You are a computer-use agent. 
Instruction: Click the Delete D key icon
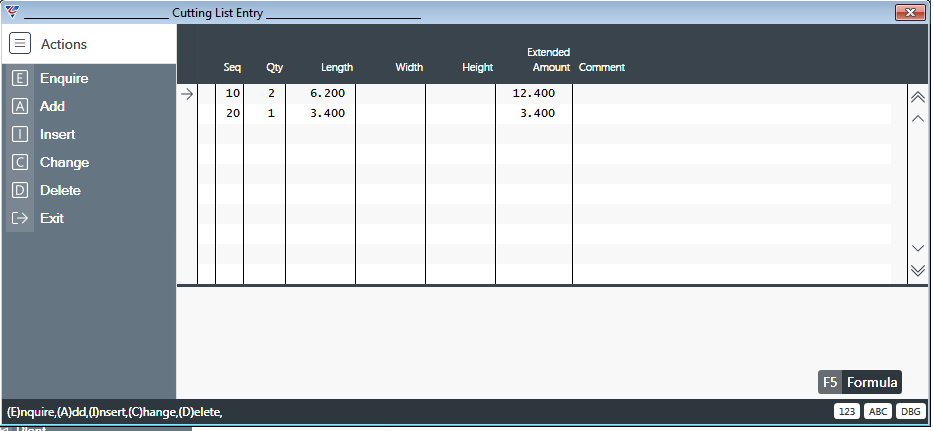[20, 190]
